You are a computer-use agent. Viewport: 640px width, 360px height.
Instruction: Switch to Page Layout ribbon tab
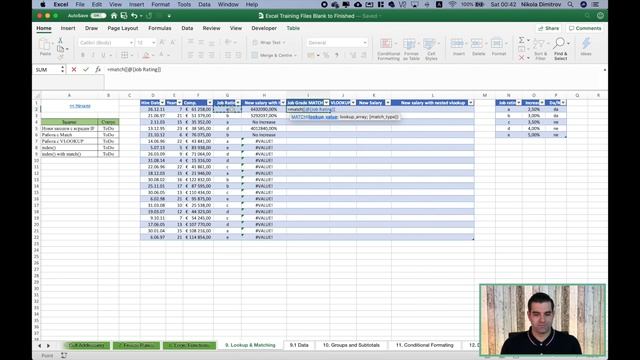[x=123, y=28]
